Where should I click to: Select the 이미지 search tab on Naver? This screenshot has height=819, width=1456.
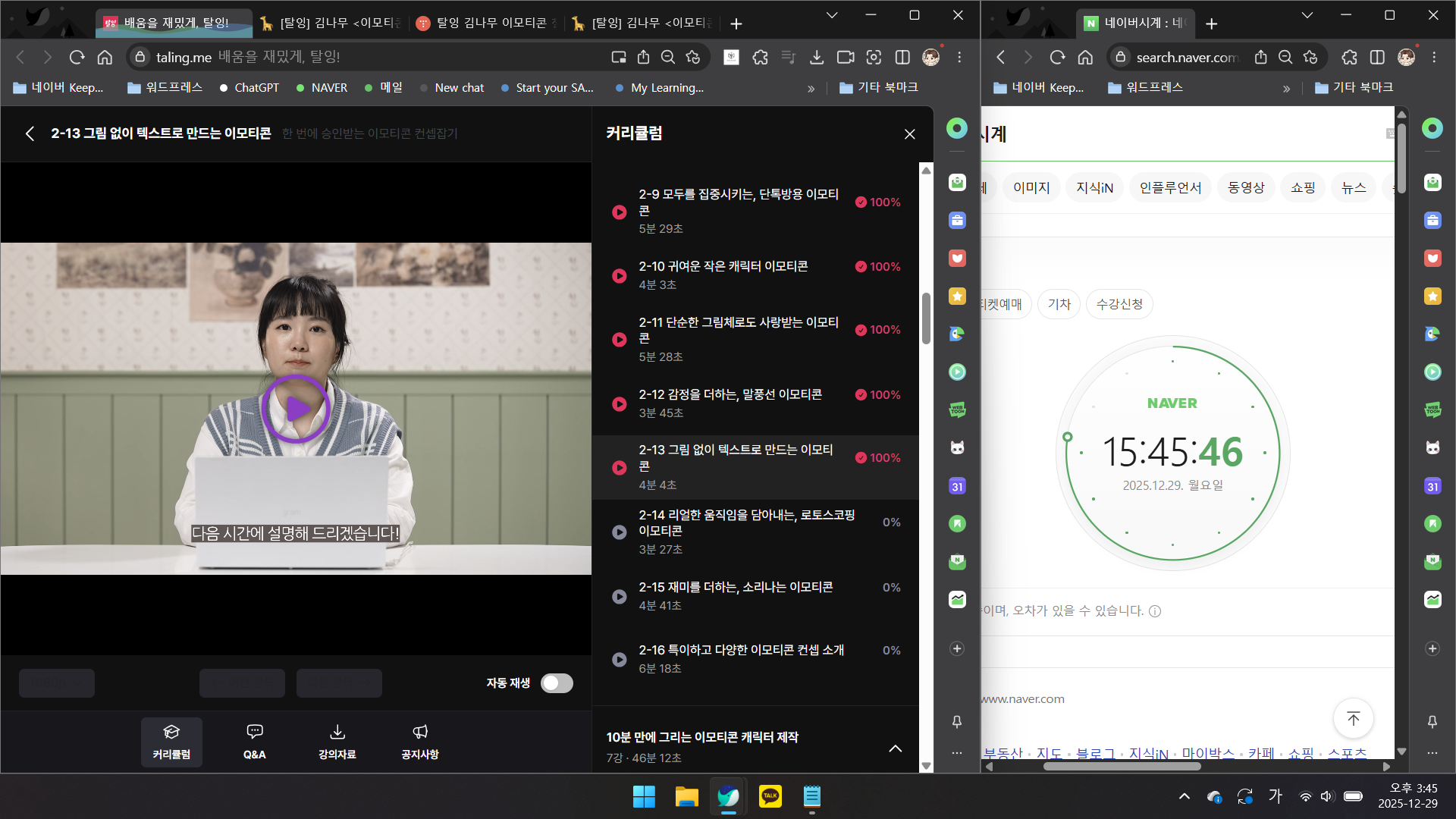click(x=1031, y=187)
